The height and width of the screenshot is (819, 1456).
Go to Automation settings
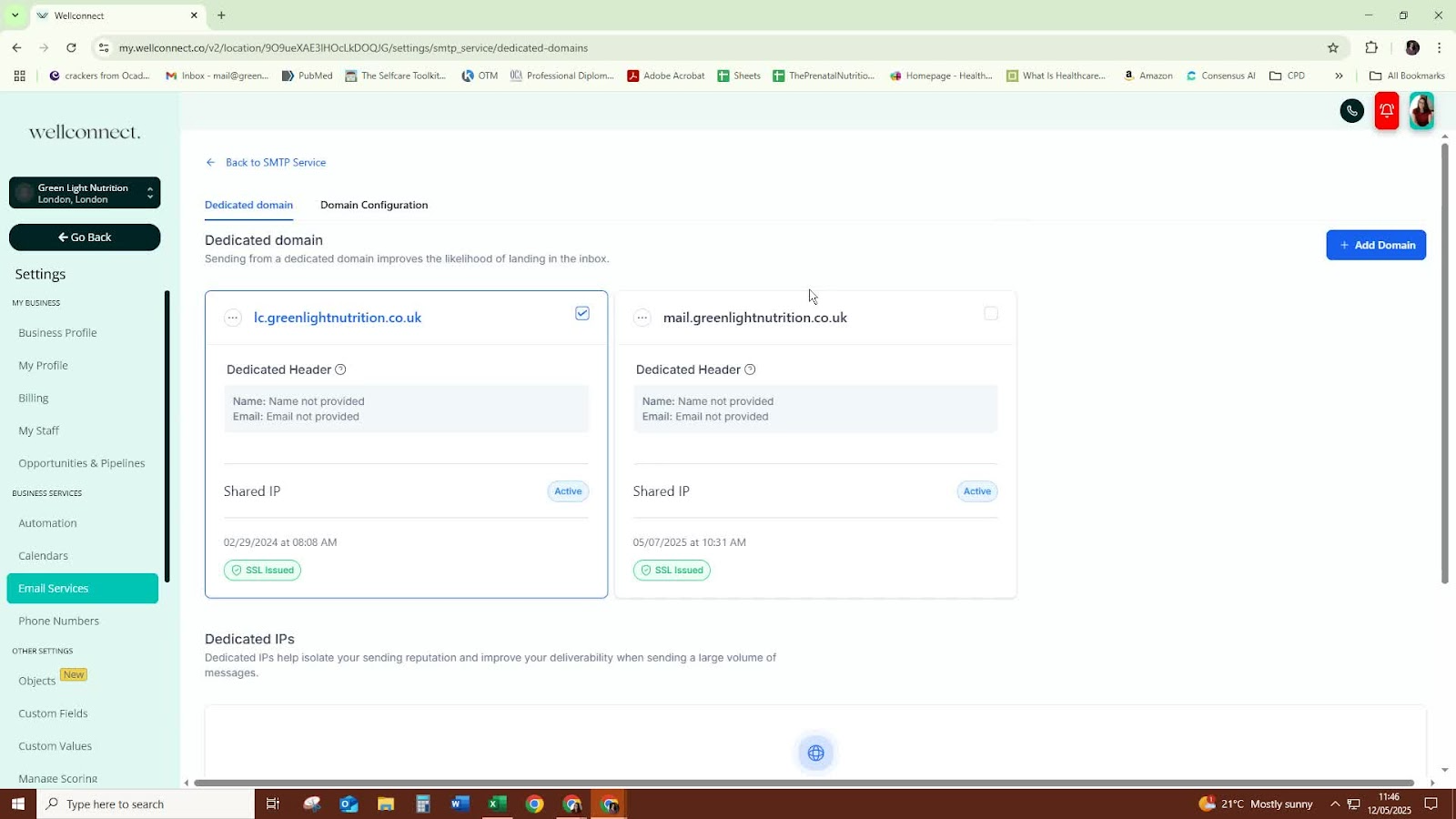47,523
